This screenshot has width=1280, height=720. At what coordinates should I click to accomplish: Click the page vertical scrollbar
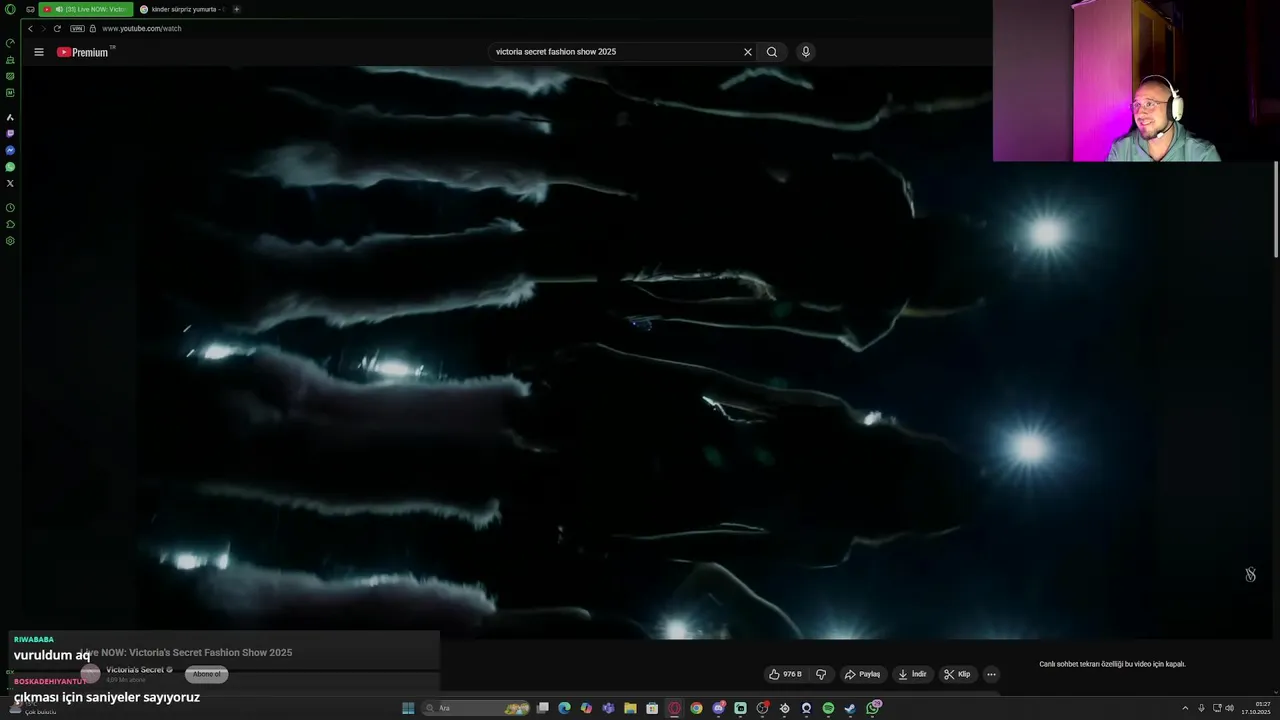click(1275, 208)
